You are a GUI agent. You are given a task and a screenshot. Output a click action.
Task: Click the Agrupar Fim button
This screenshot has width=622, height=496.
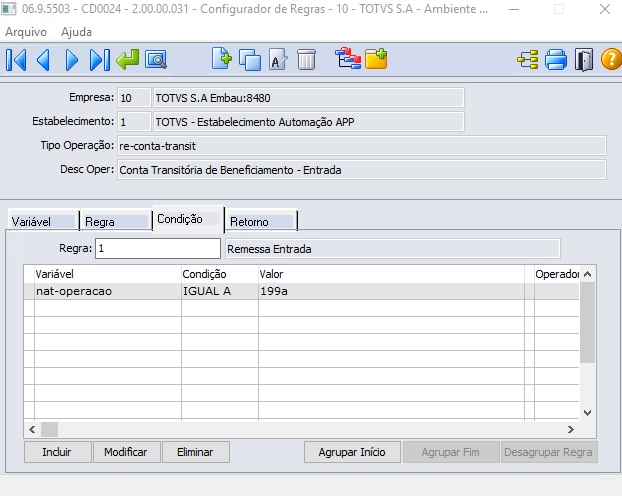(451, 452)
